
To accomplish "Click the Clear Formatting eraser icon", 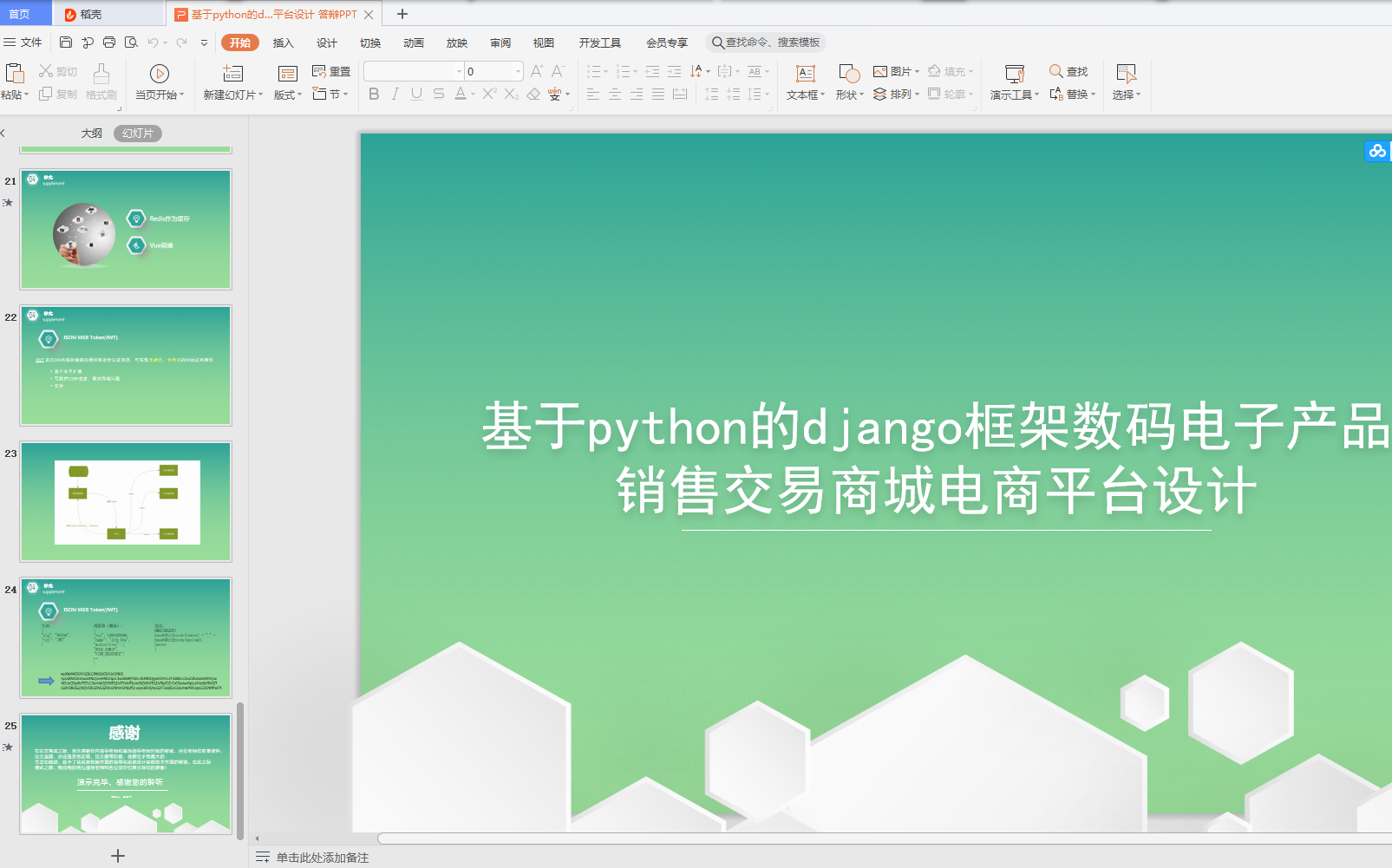I will coord(533,94).
